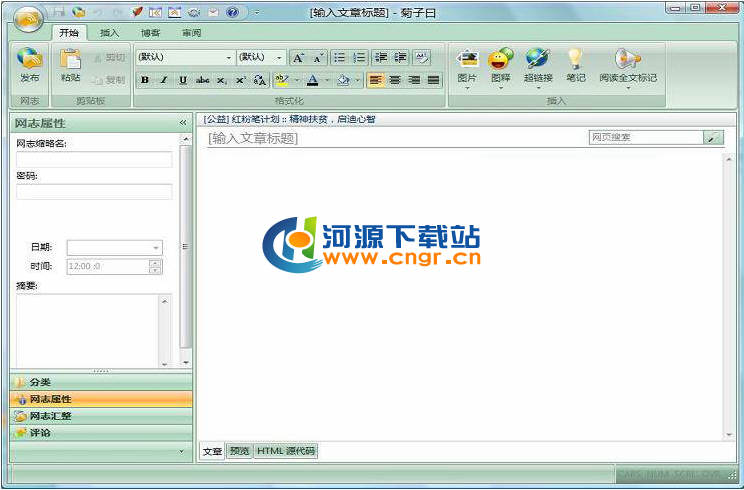Viewport: 744px width, 490px height.
Task: Switch to the 审阅 ribbon tab
Action: [x=192, y=32]
